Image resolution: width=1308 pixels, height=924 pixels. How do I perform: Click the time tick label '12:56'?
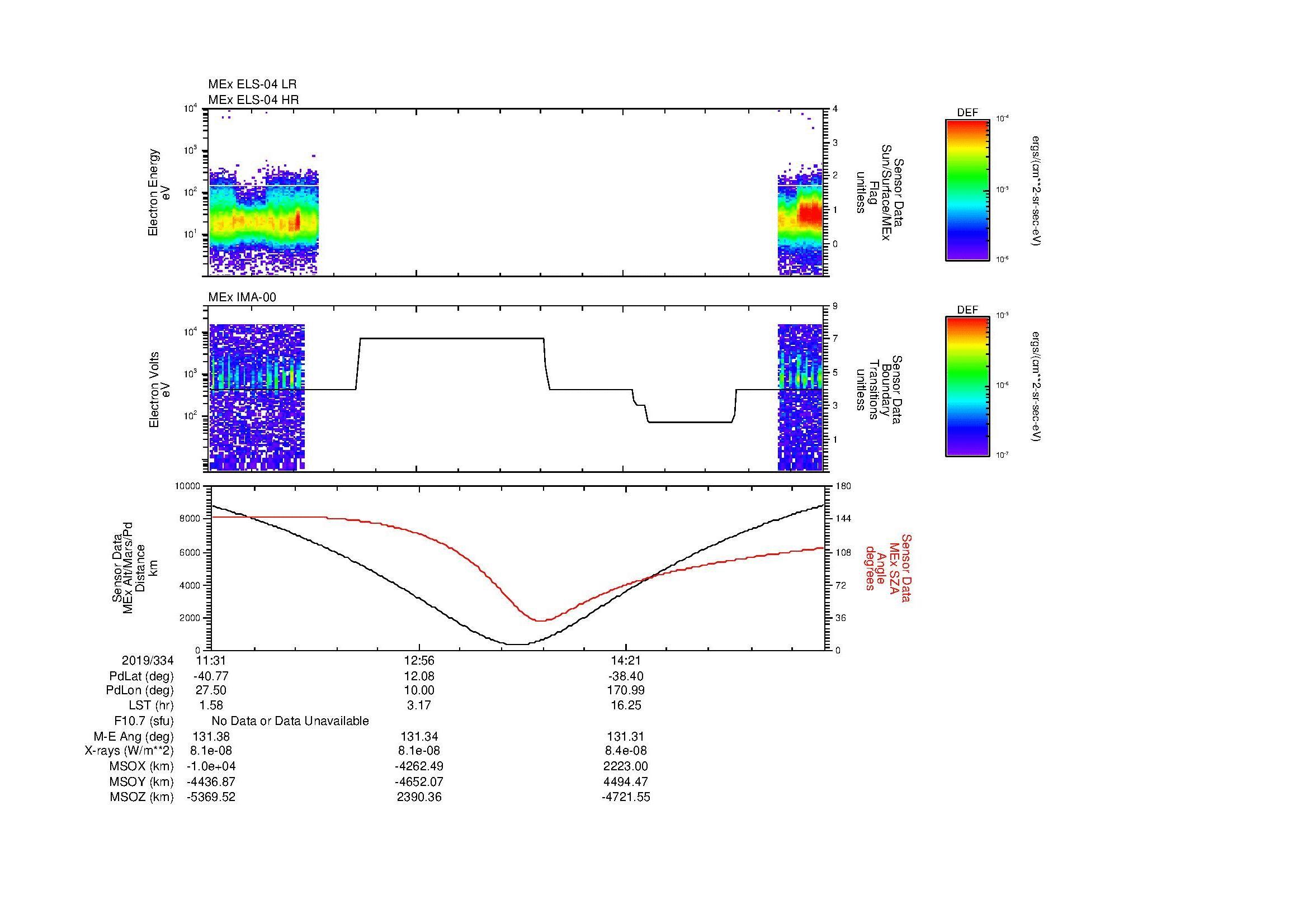[419, 660]
